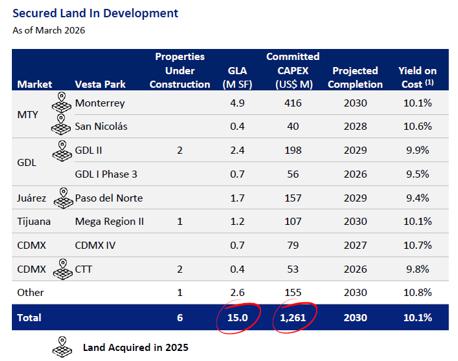Image resolution: width=458 pixels, height=361 pixels.
Task: Select the Mega Region II park name
Action: pyautogui.click(x=109, y=221)
